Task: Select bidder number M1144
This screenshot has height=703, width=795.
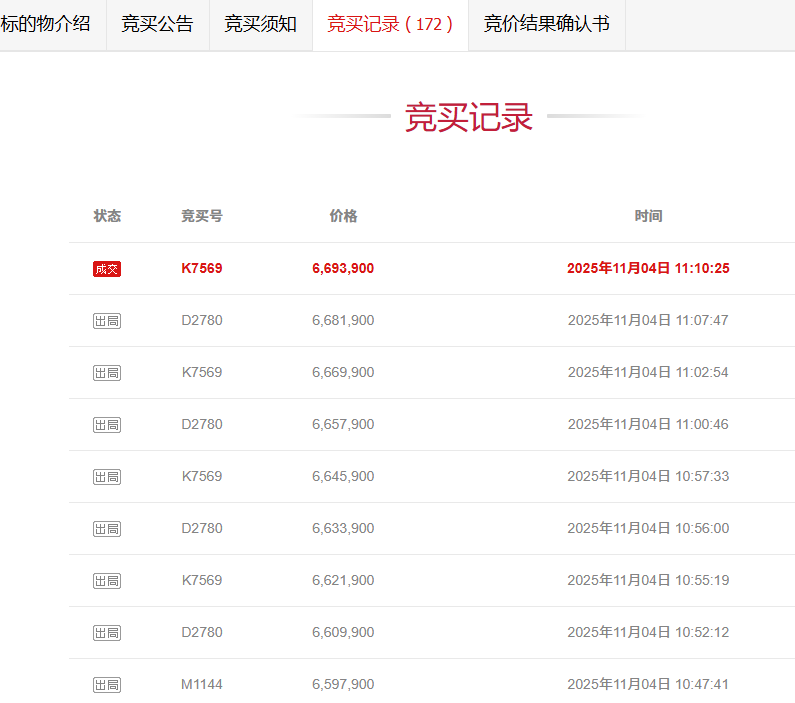Action: coord(202,684)
